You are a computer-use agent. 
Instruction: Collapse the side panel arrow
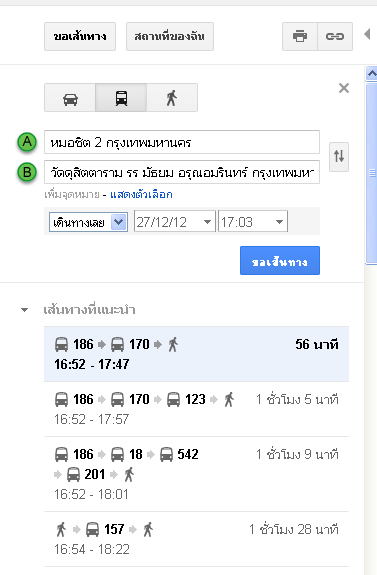[x=367, y=34]
